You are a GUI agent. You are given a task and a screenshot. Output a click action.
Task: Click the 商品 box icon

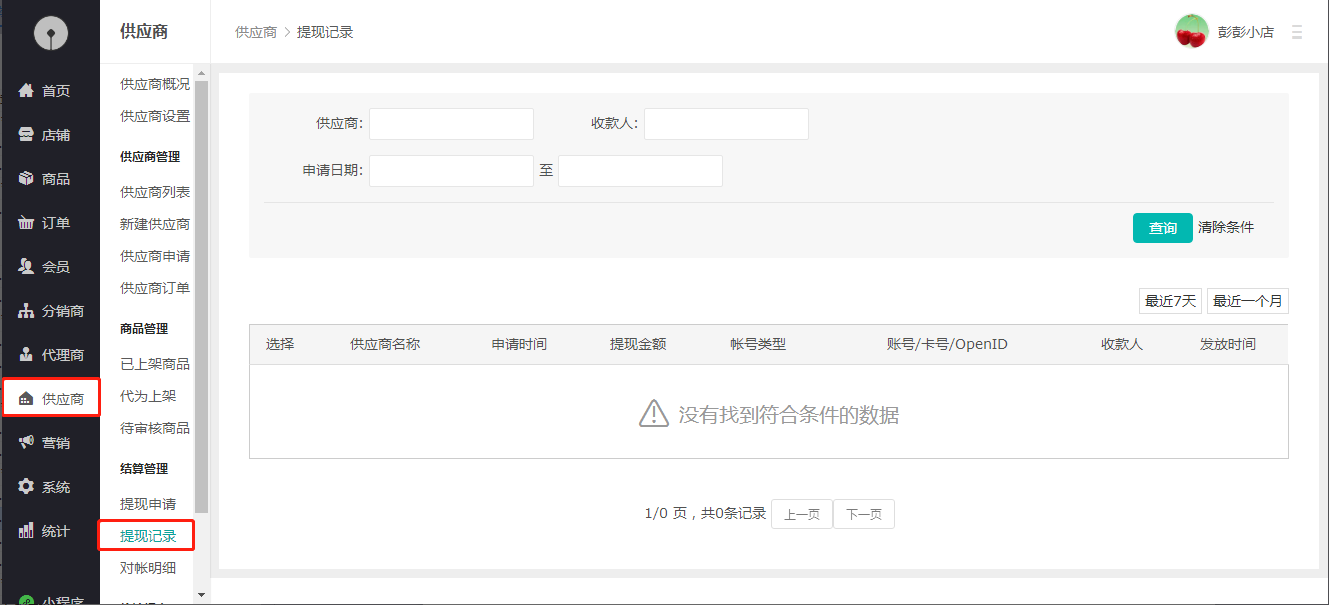click(27, 179)
